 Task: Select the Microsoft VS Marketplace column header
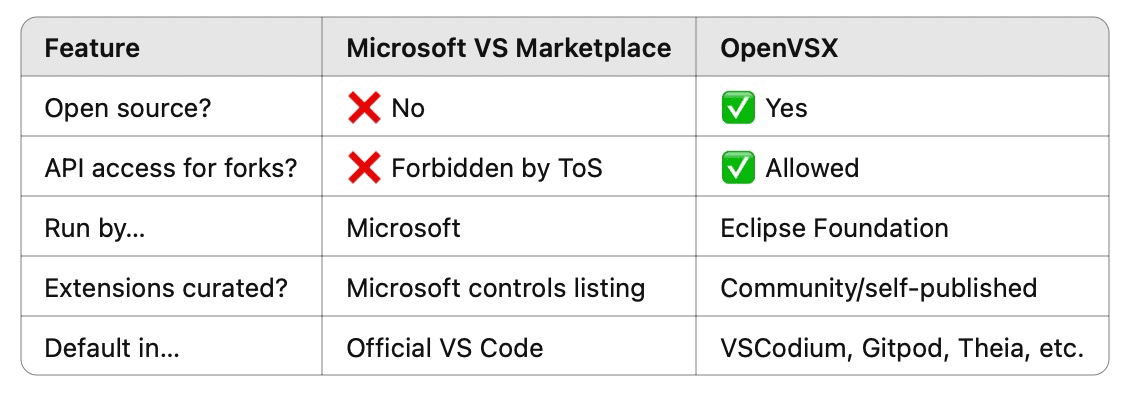coord(509,48)
